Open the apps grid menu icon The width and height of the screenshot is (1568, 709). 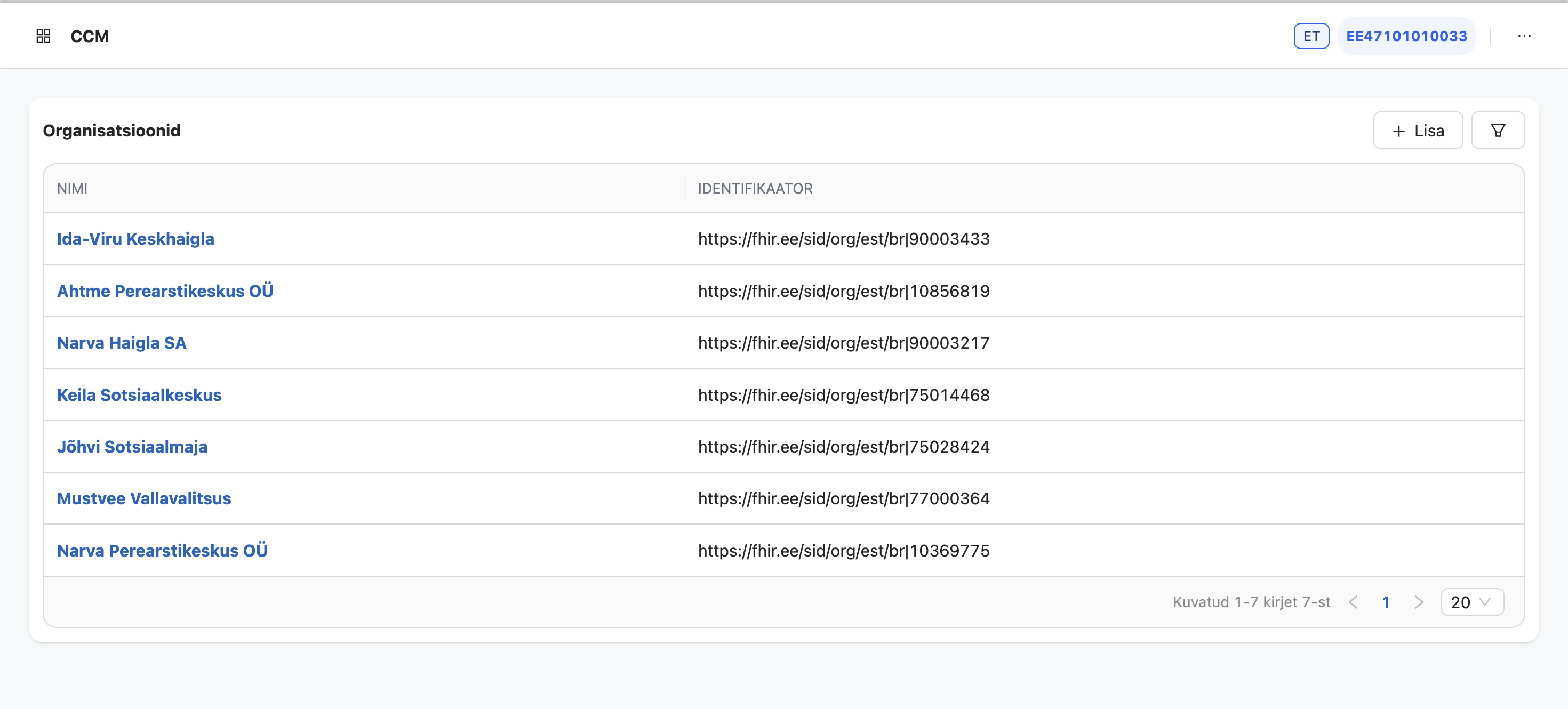[x=43, y=36]
